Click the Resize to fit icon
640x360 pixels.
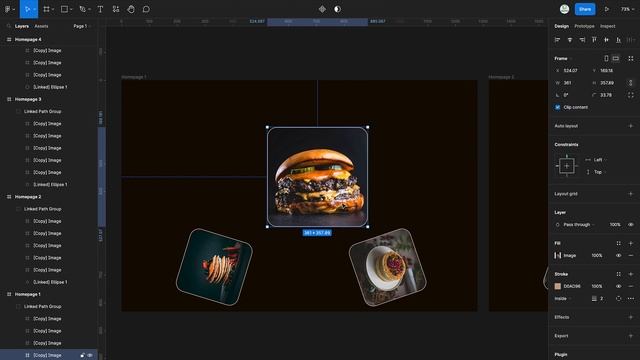[x=631, y=58]
